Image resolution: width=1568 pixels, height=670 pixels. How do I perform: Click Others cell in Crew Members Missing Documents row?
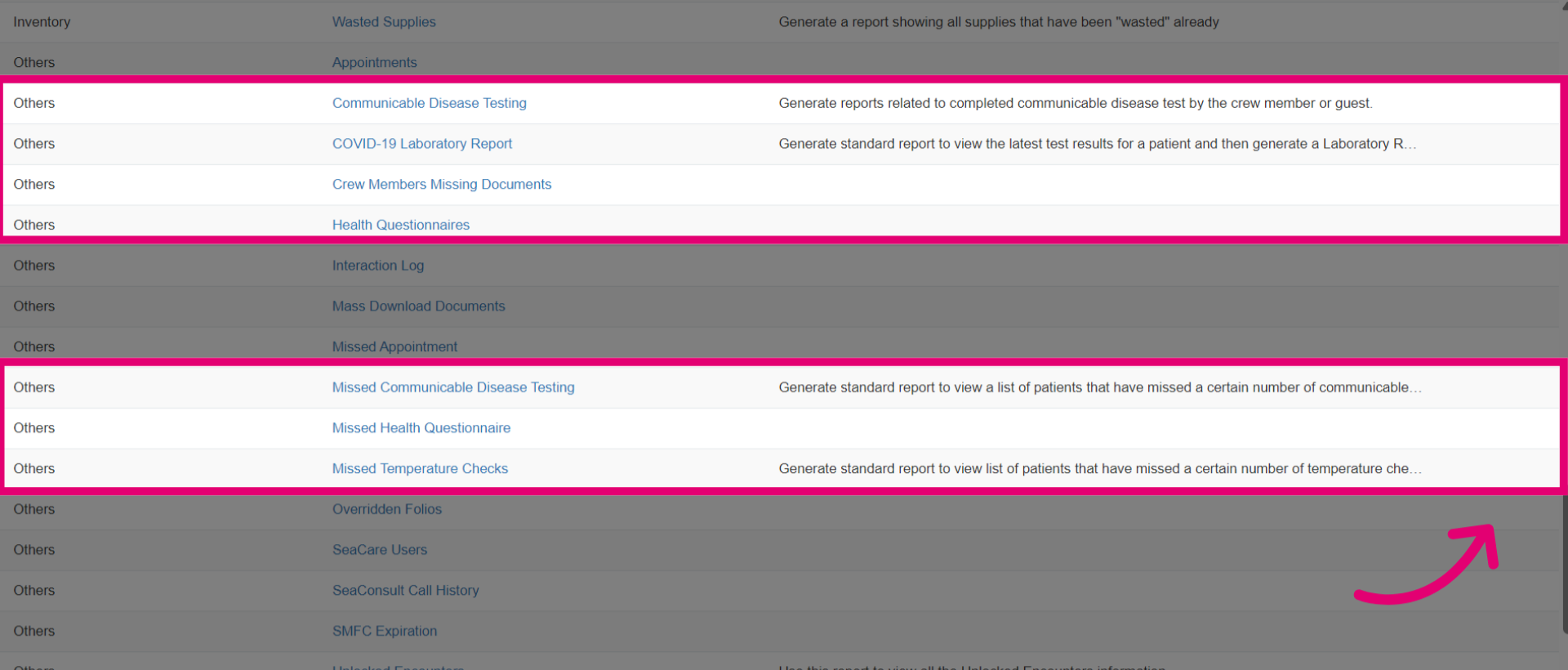34,185
